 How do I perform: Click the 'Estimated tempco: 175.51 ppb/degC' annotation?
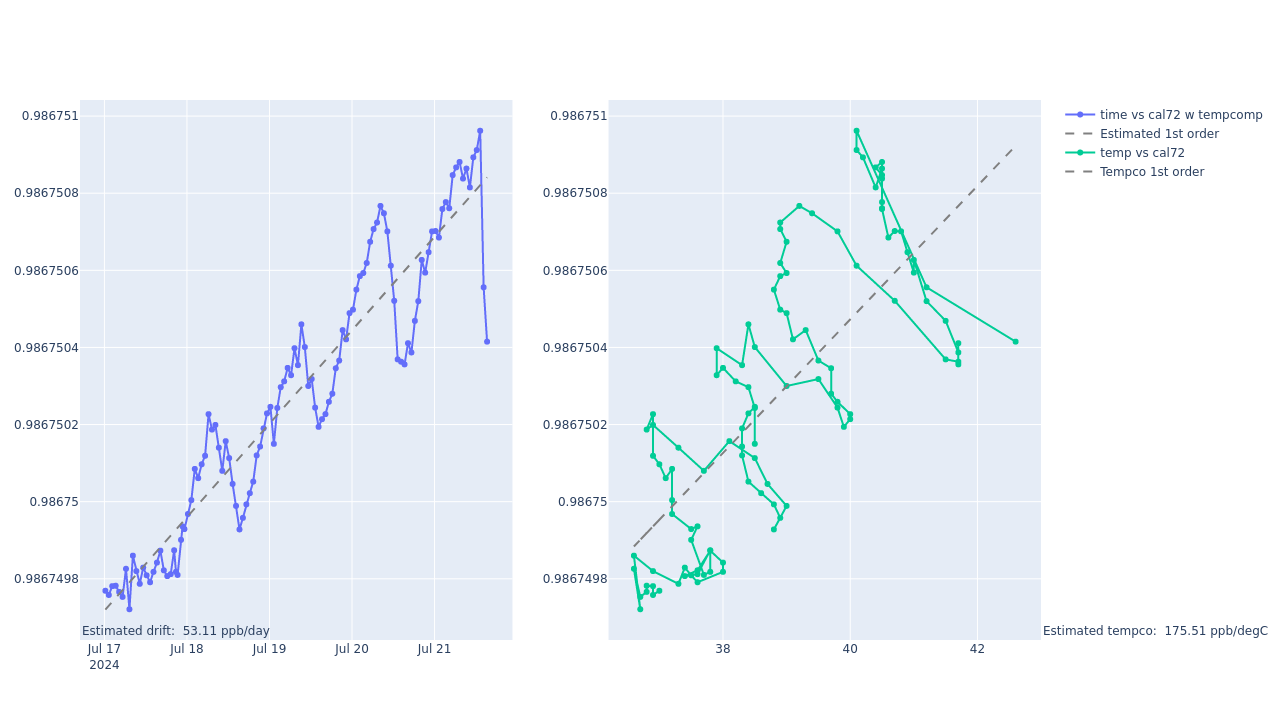pos(1155,631)
